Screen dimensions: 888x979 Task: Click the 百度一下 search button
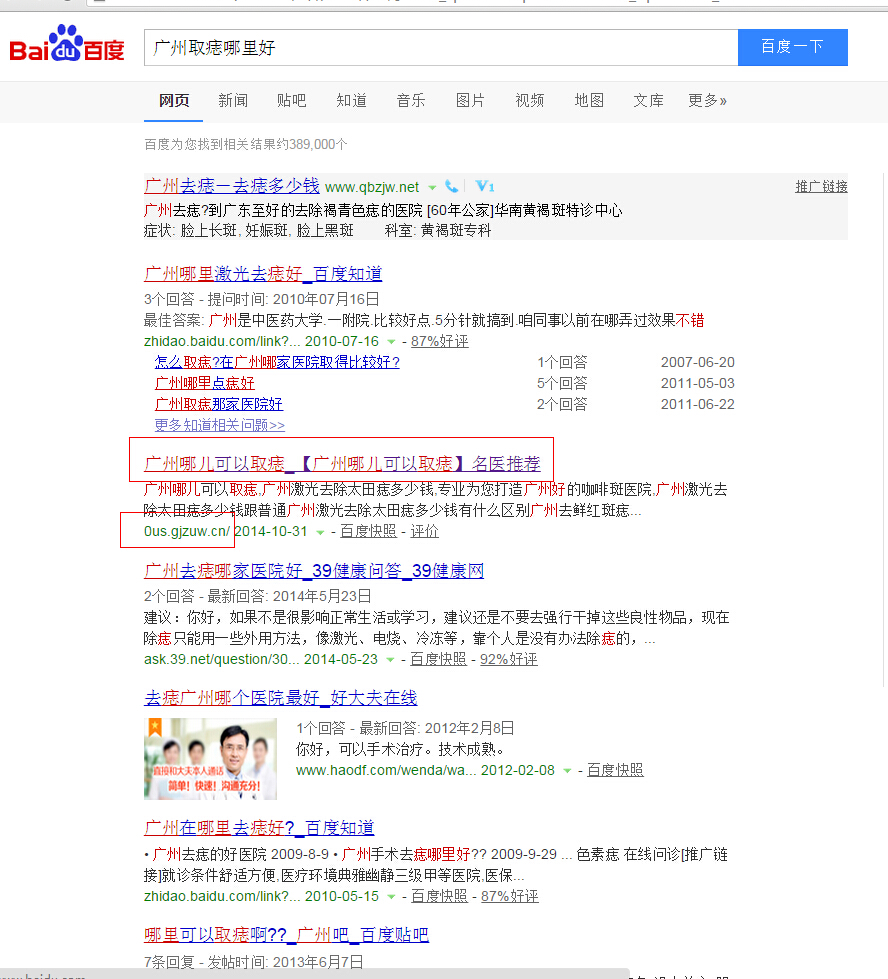[x=792, y=47]
